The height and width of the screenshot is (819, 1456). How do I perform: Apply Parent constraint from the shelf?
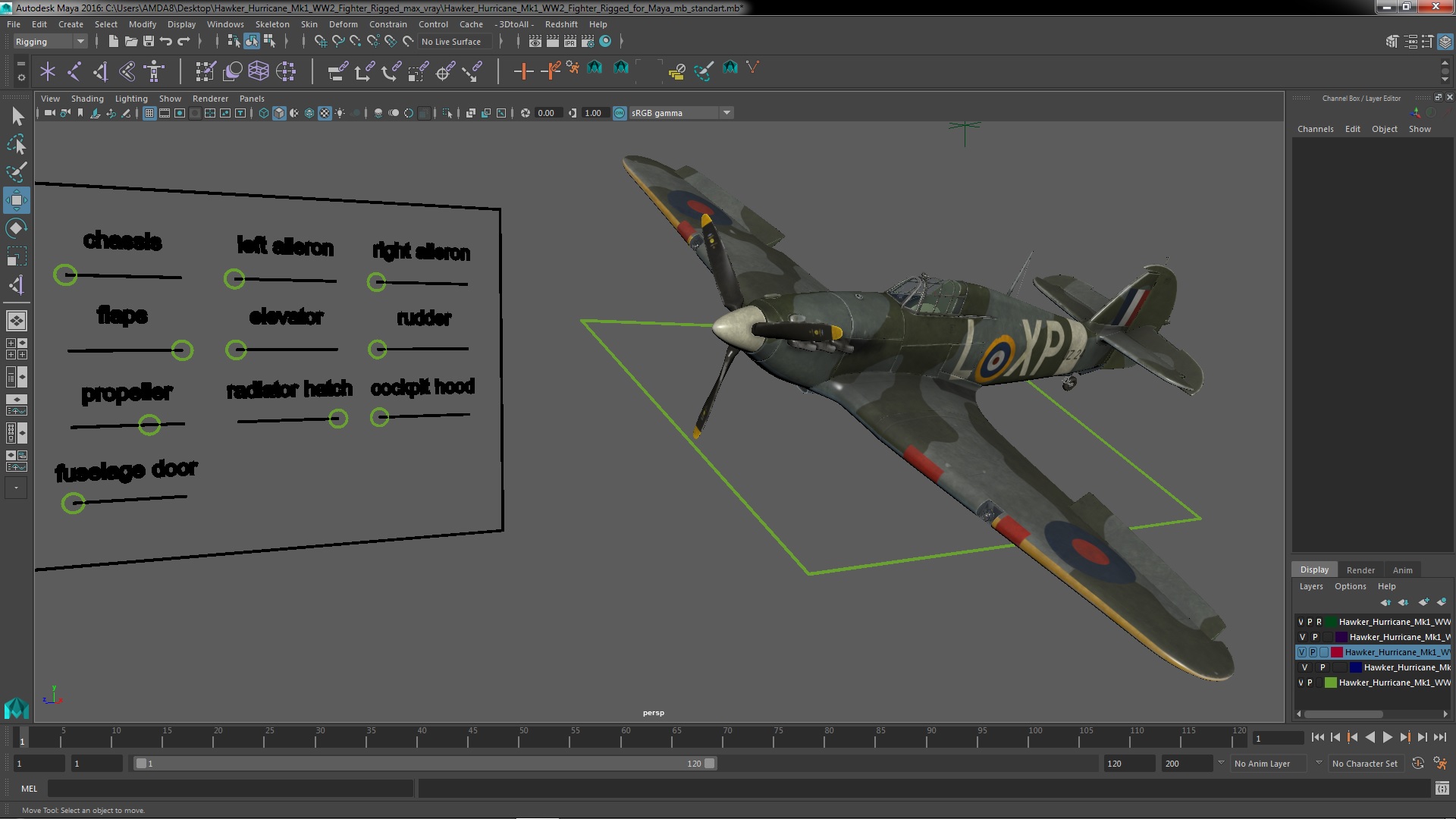click(337, 72)
